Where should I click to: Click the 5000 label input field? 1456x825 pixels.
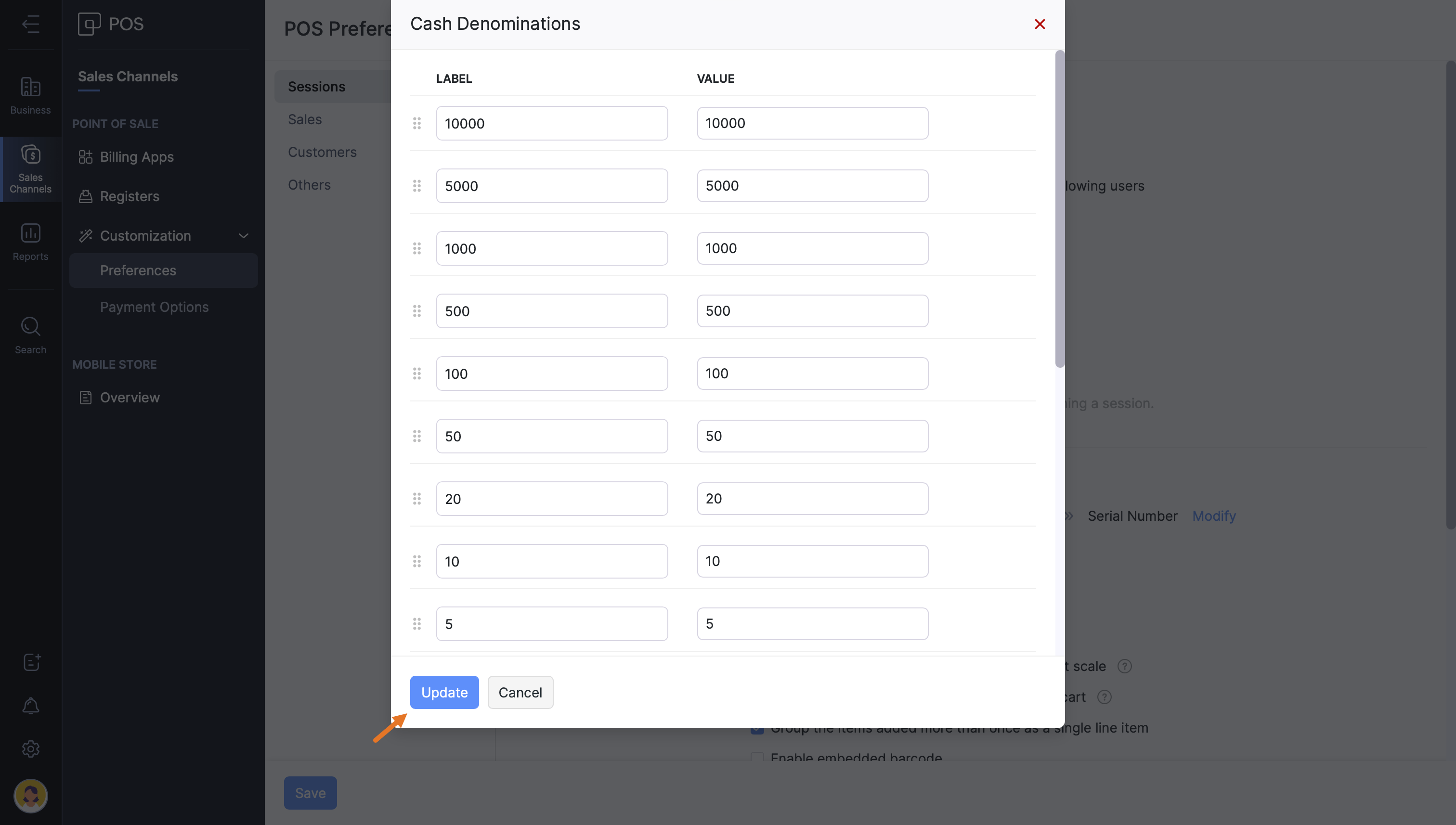(551, 186)
